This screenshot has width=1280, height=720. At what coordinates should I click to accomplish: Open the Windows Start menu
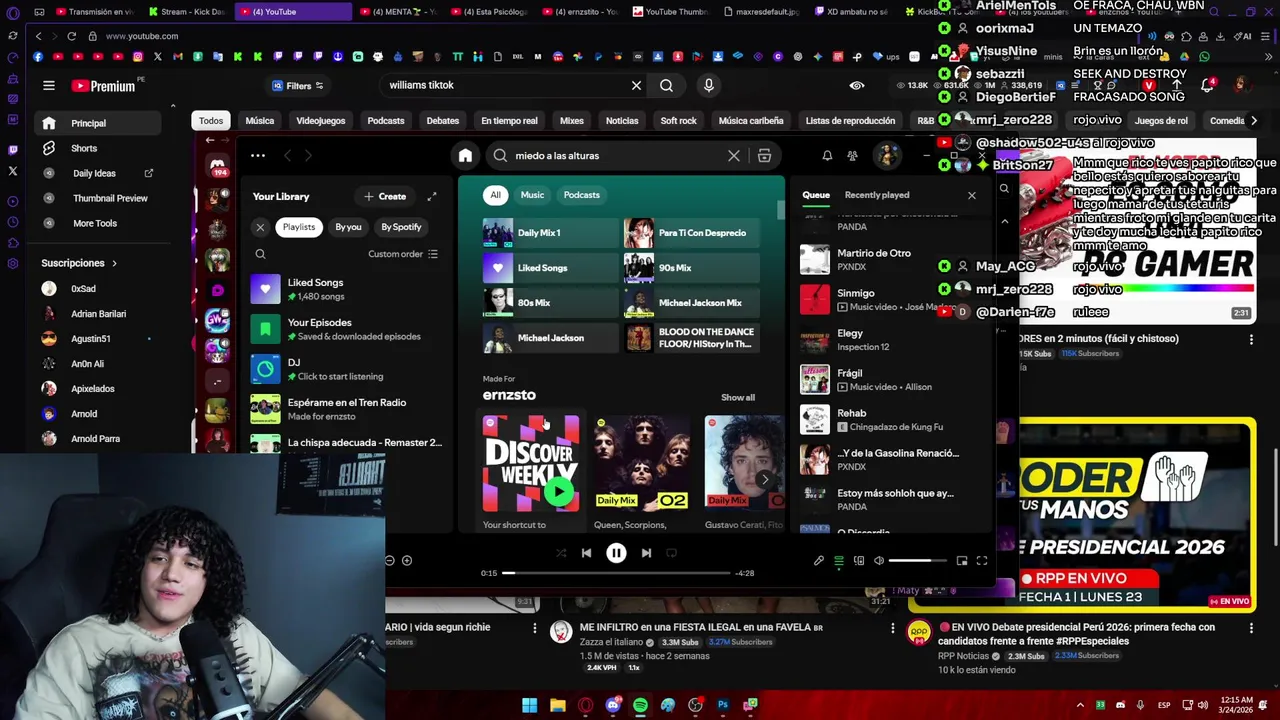pos(529,705)
